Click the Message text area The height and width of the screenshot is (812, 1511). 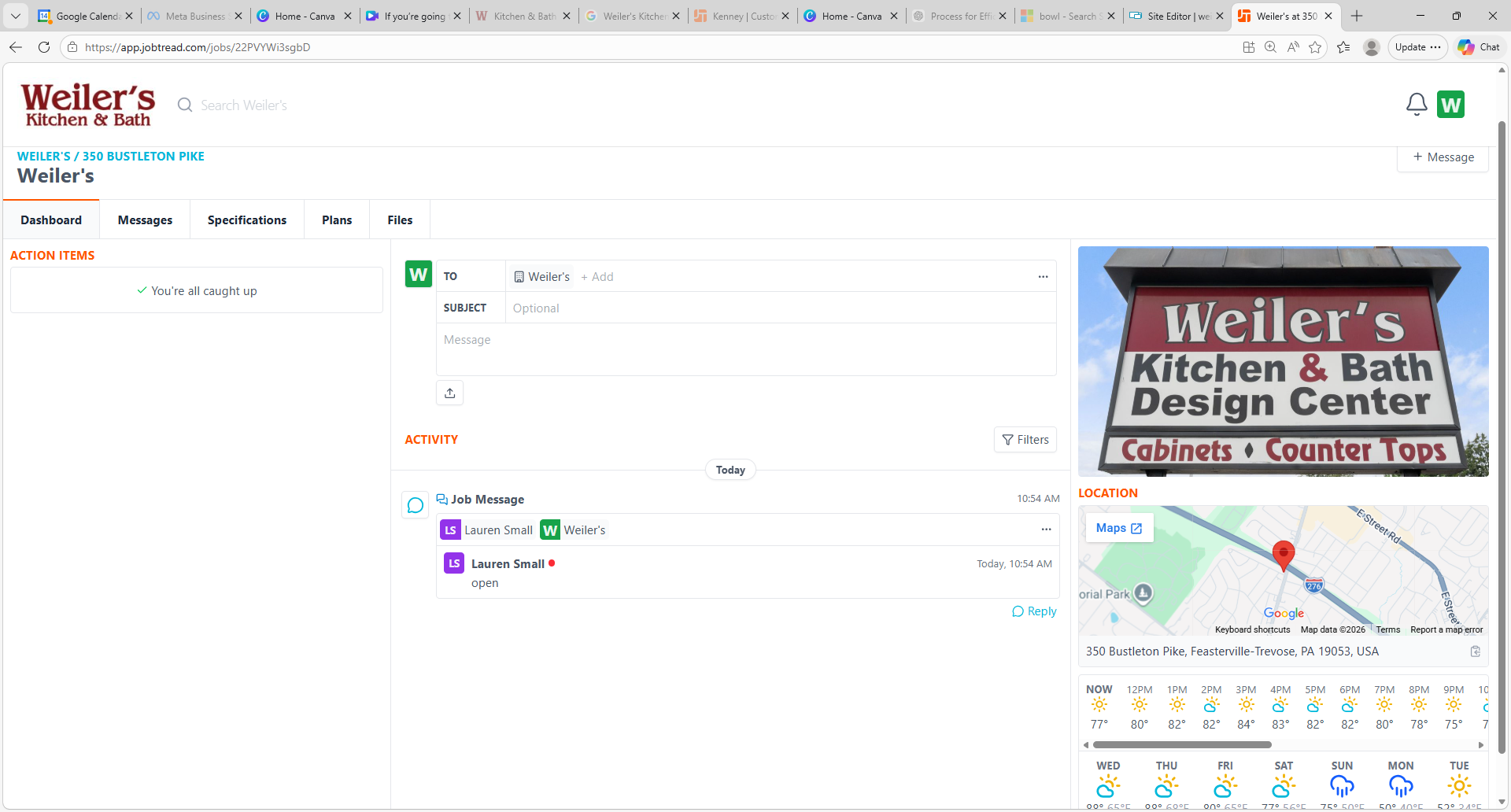coord(746,349)
